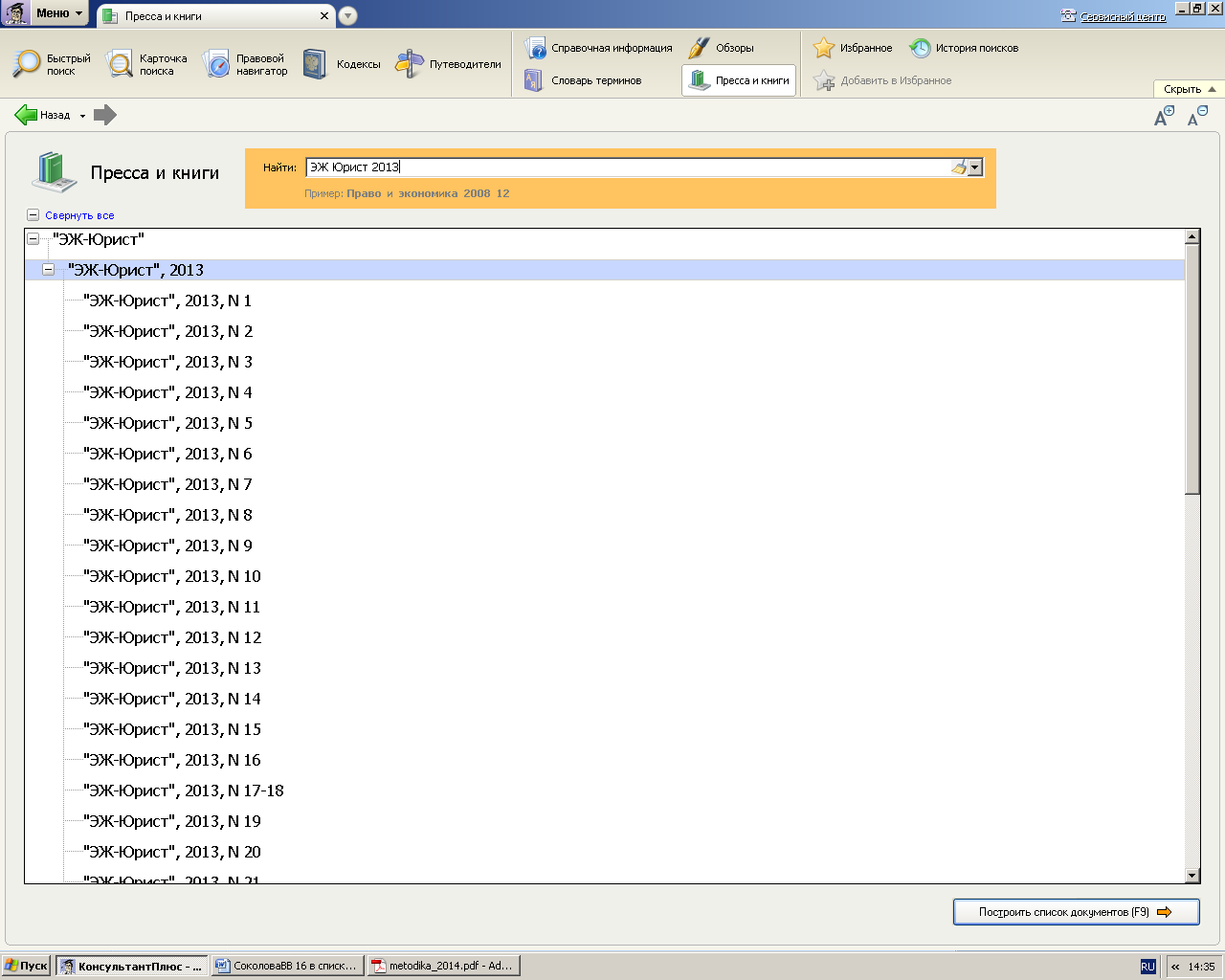Select "ЭЖ-Юрист", 2013, N 4
Viewport: 1225px width, 980px height.
click(x=168, y=392)
